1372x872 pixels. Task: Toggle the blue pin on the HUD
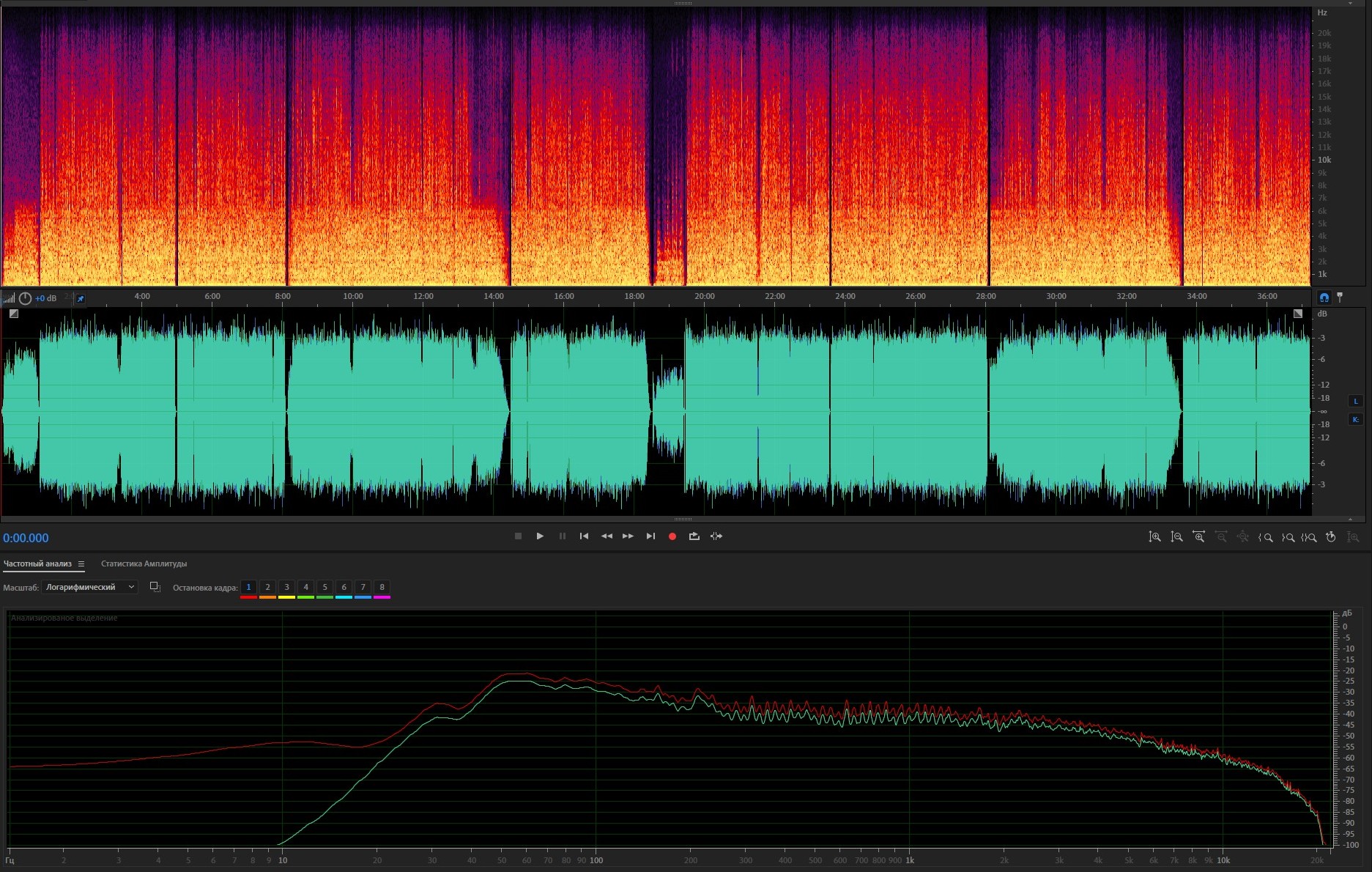pyautogui.click(x=81, y=298)
